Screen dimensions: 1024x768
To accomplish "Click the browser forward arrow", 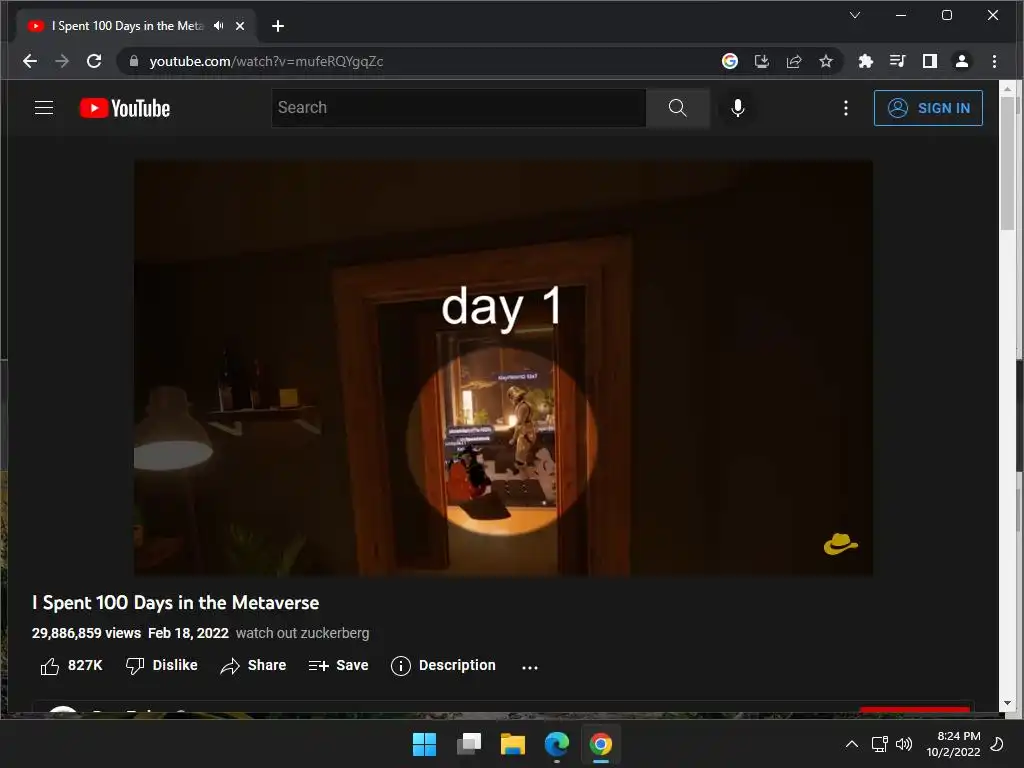I will tap(62, 61).
